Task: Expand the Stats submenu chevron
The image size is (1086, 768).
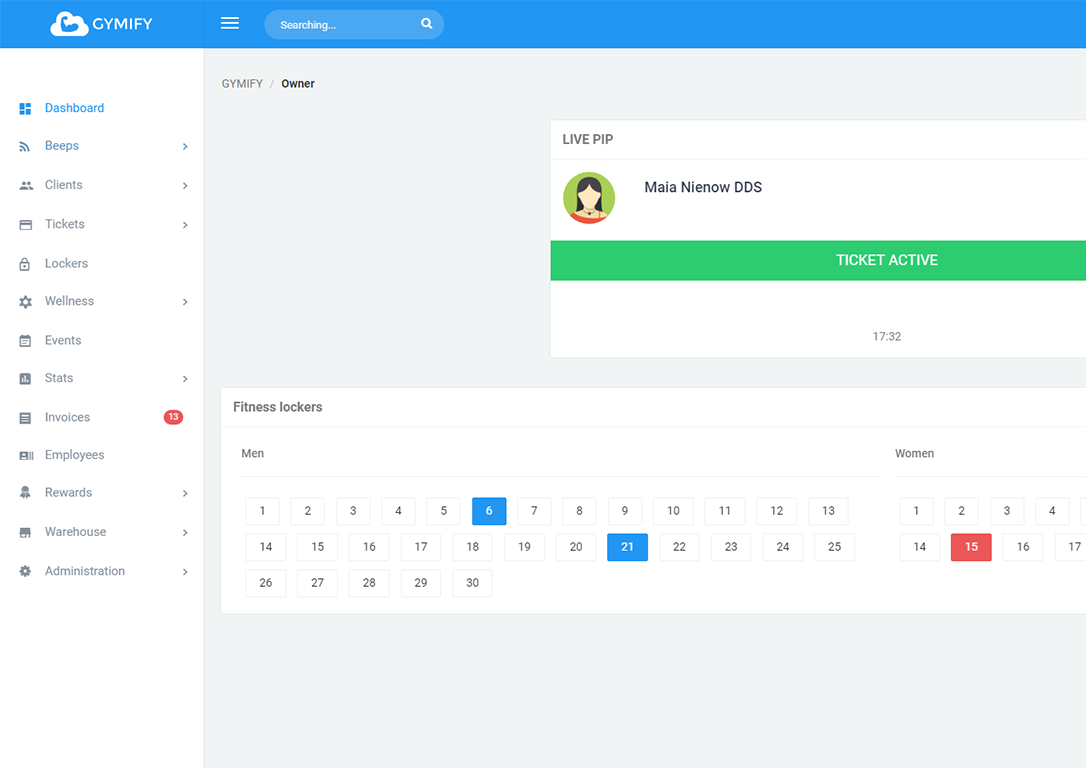Action: coord(185,379)
